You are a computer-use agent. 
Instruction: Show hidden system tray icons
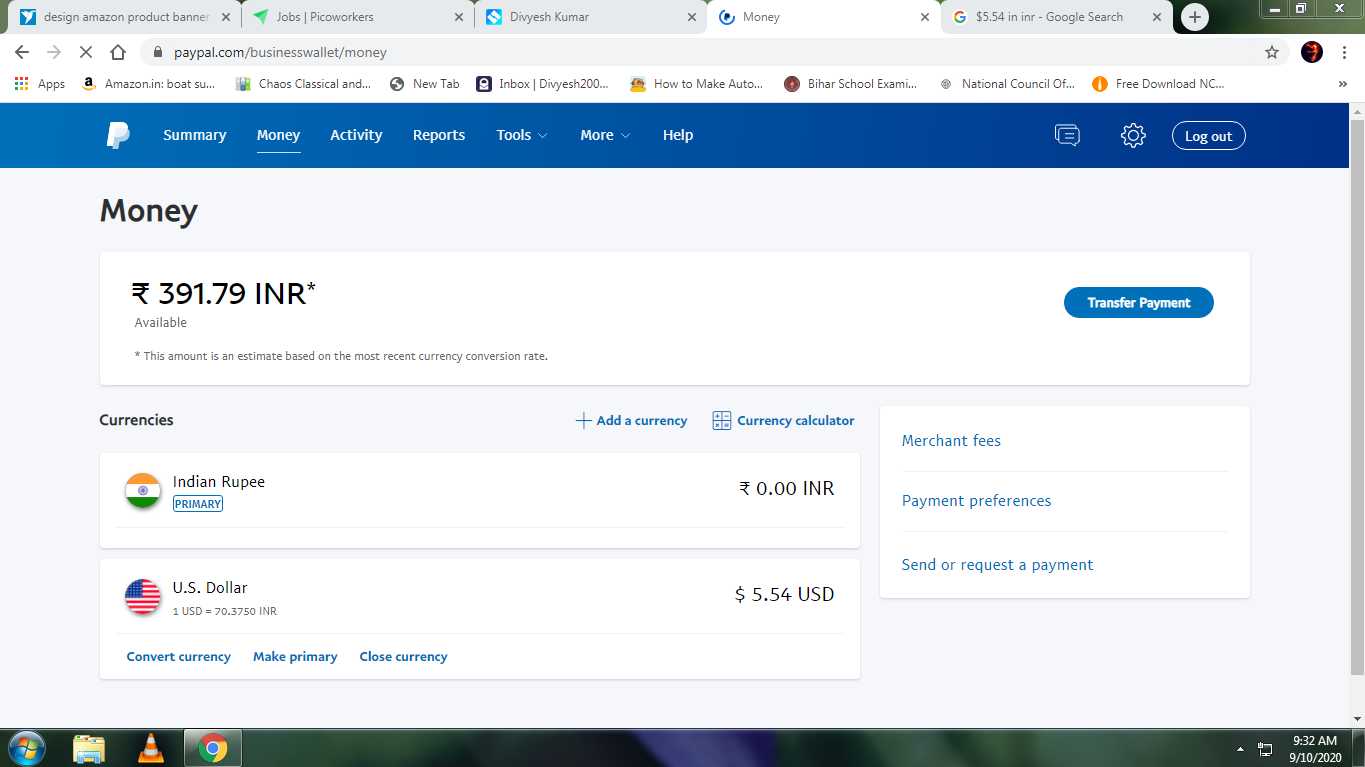coord(1240,749)
